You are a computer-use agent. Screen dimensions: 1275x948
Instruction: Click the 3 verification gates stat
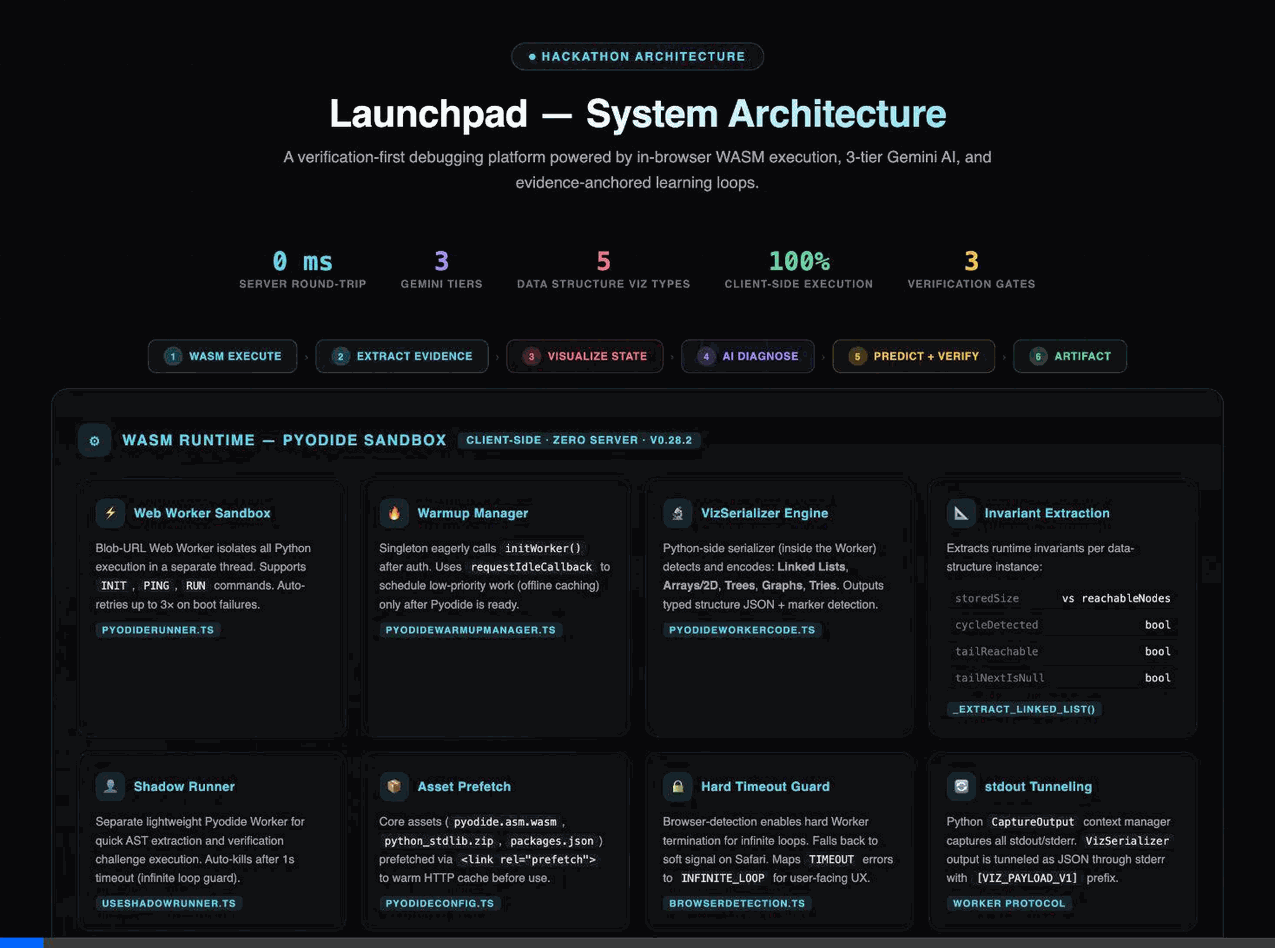coord(971,269)
